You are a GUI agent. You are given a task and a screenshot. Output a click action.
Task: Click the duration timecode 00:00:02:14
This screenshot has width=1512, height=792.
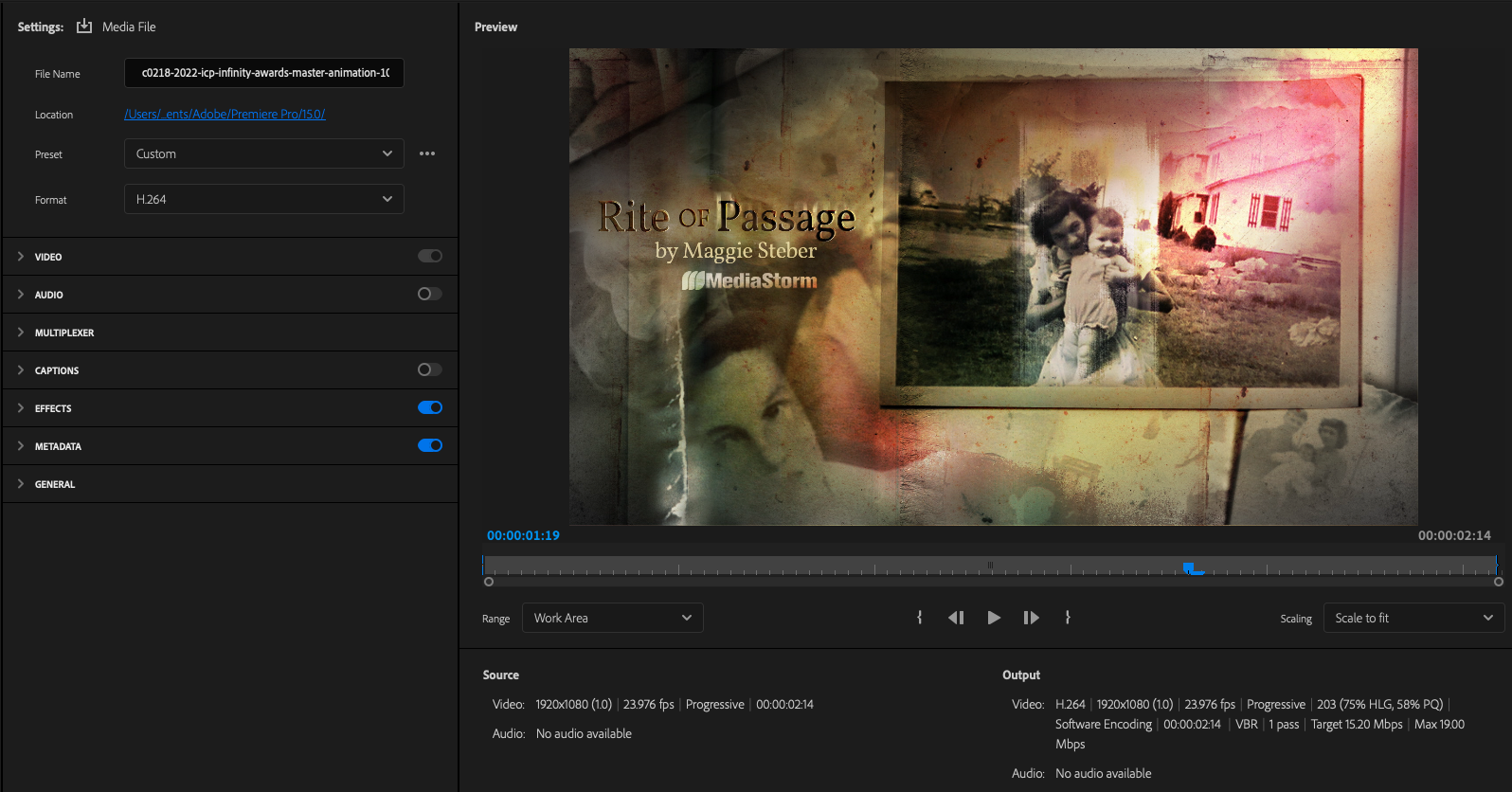[x=1454, y=535]
